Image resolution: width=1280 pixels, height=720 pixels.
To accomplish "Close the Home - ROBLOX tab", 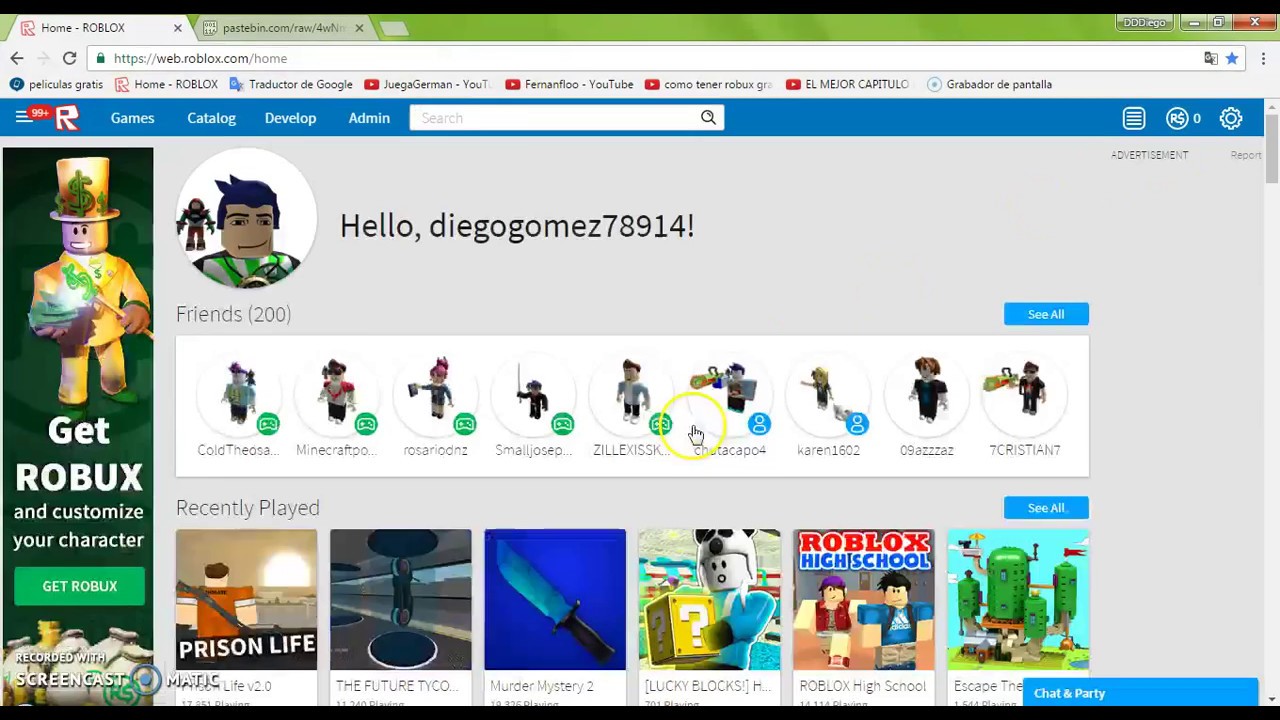I will click(178, 28).
